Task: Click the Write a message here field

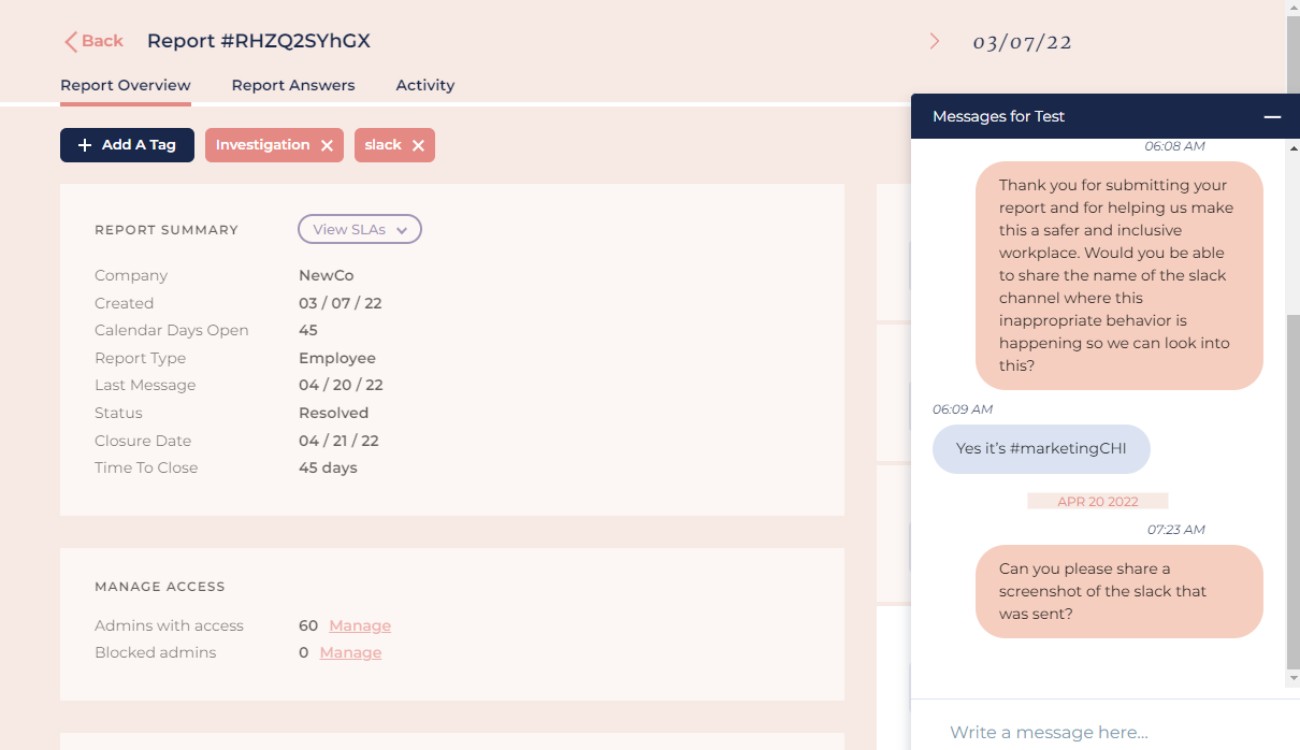Action: click(1098, 732)
